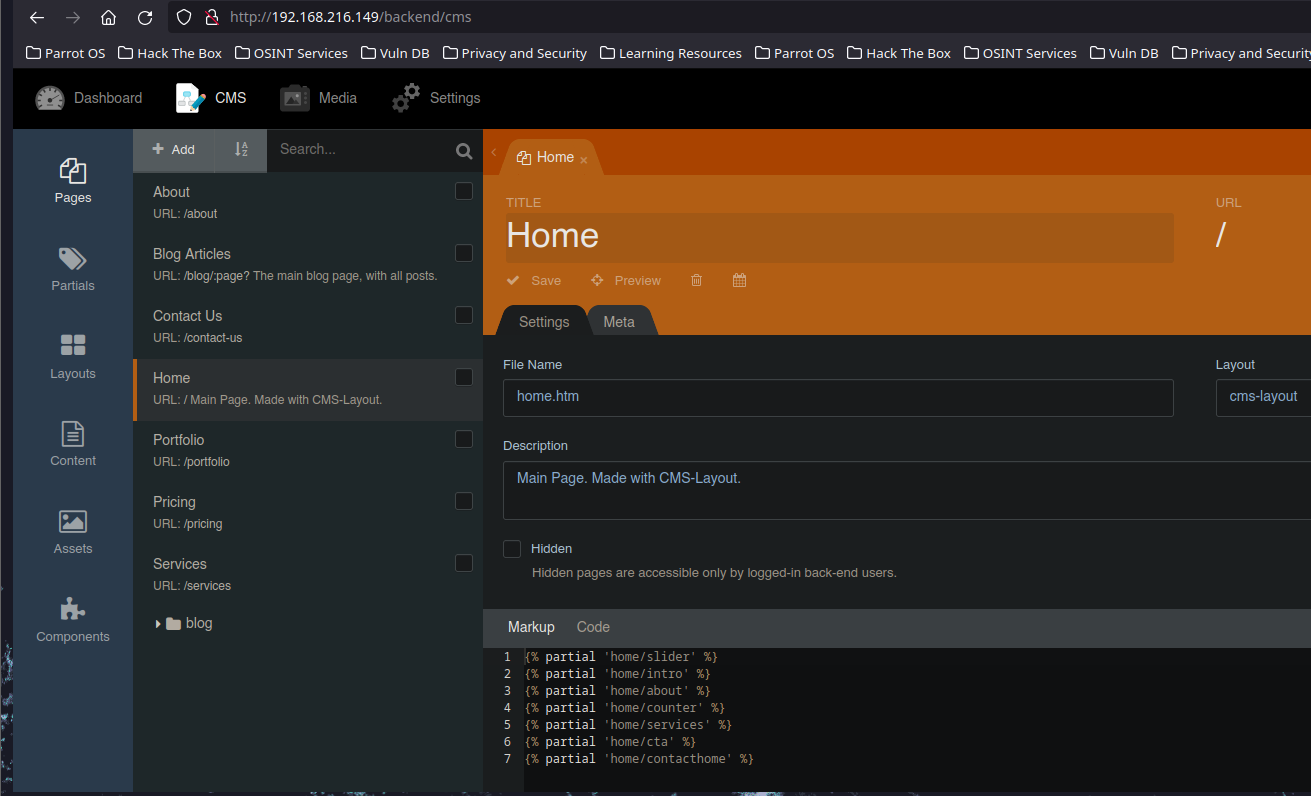1311x796 pixels.
Task: Save the Home page
Action: pos(534,281)
